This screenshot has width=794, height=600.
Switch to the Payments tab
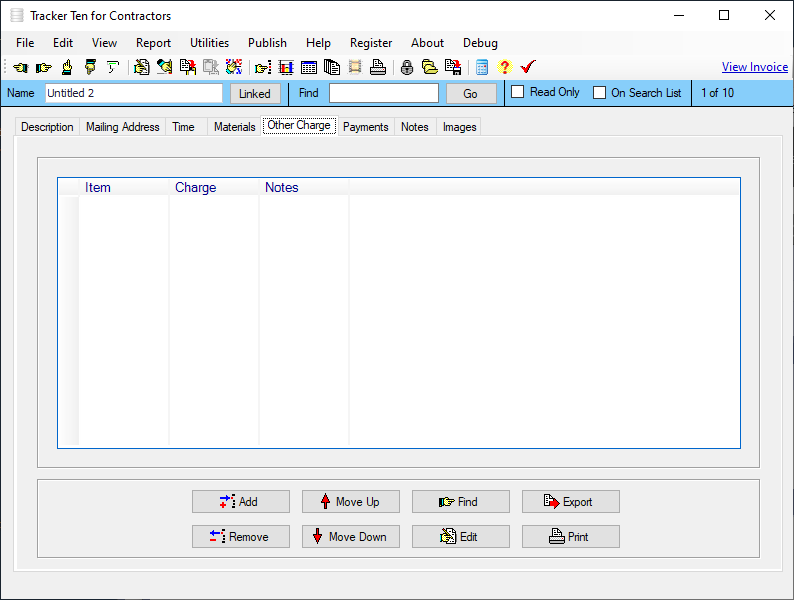click(x=366, y=127)
